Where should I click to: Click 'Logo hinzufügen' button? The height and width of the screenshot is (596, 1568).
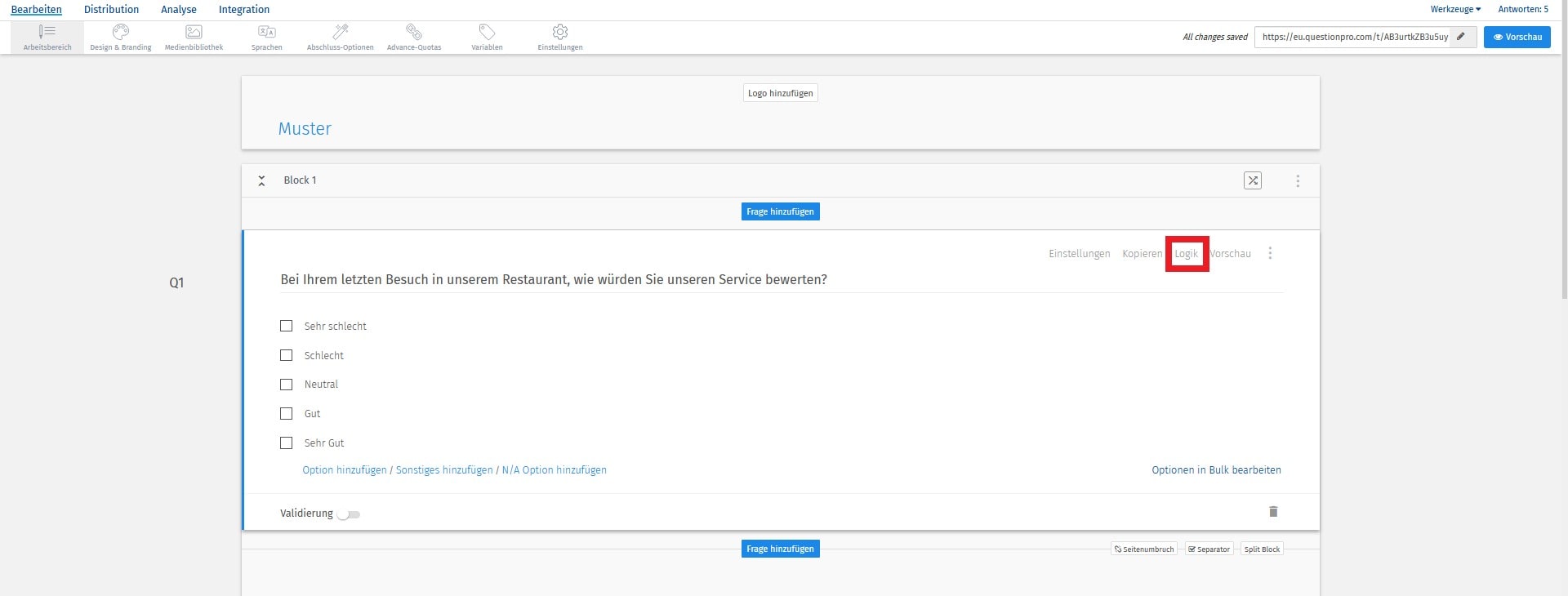coord(780,93)
